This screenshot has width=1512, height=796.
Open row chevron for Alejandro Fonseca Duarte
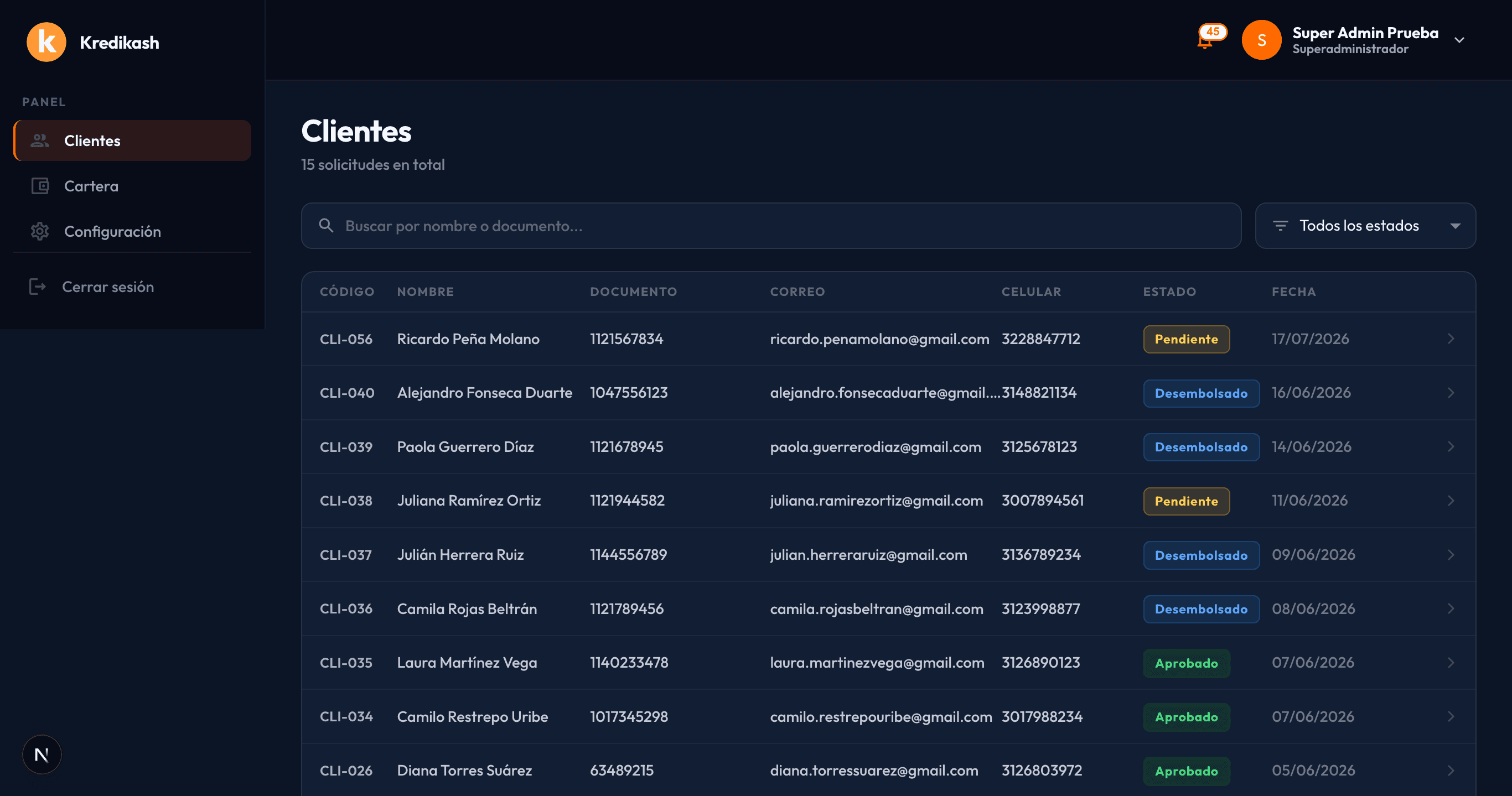click(x=1451, y=392)
